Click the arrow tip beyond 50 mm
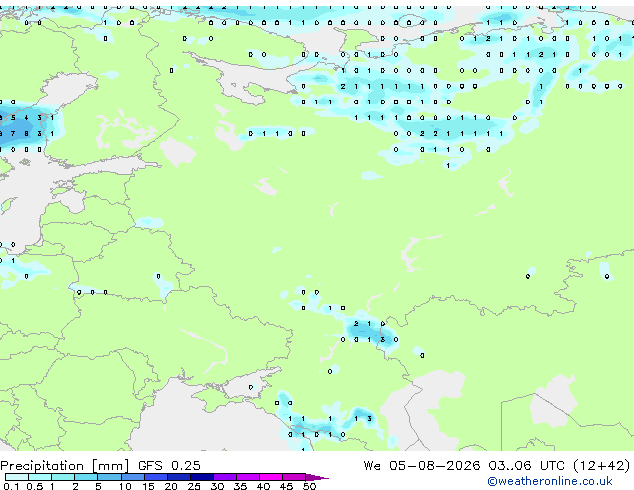The height and width of the screenshot is (490, 634). (317, 477)
